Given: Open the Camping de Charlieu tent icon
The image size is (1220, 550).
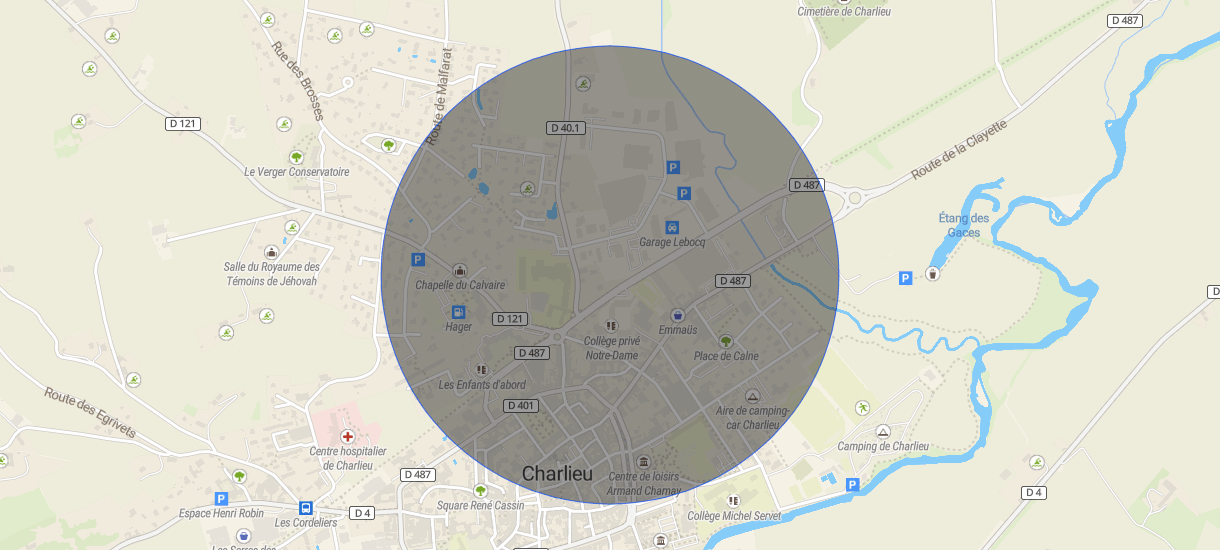Looking at the screenshot, I should 882,431.
